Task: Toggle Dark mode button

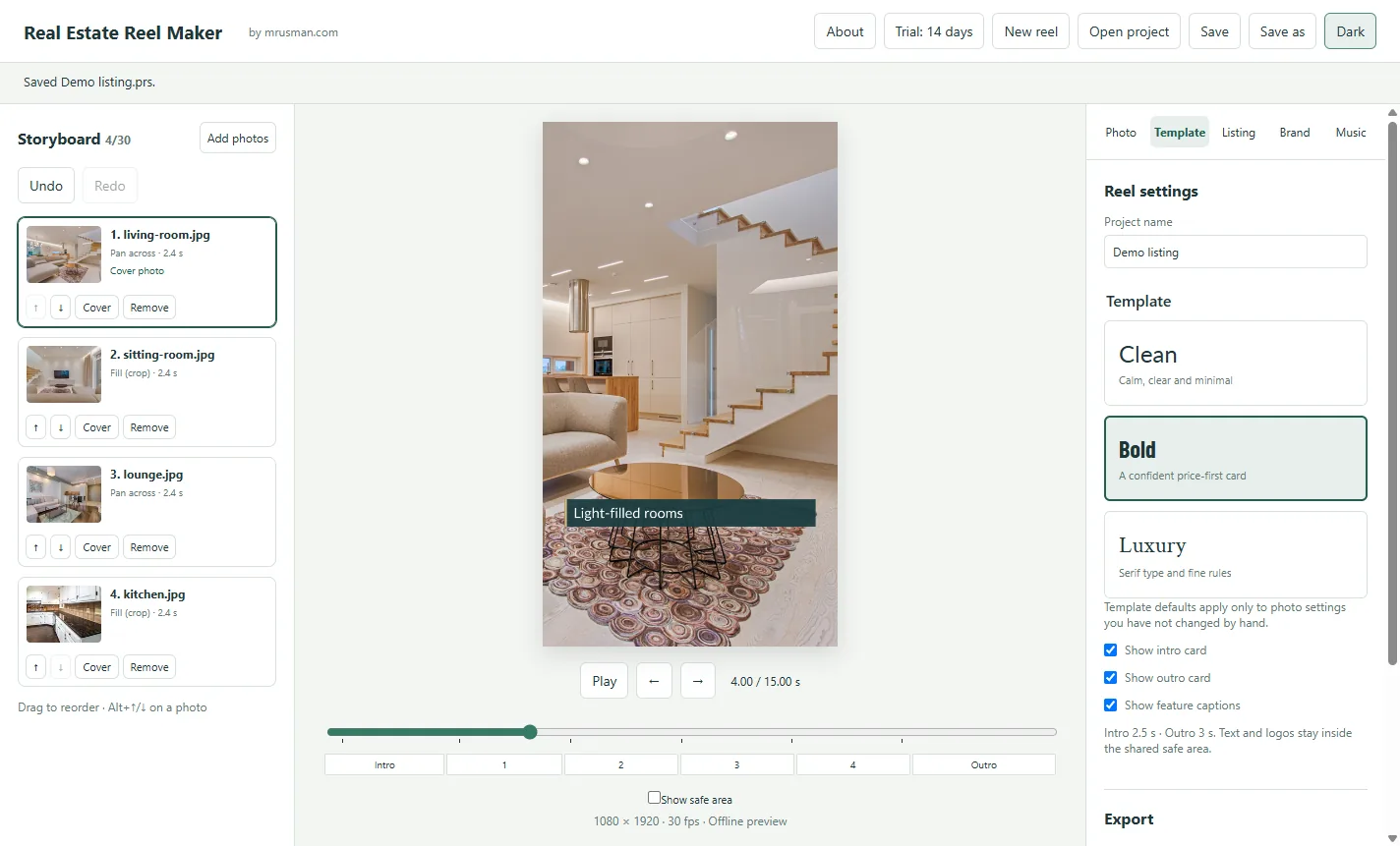Action: coord(1350,31)
